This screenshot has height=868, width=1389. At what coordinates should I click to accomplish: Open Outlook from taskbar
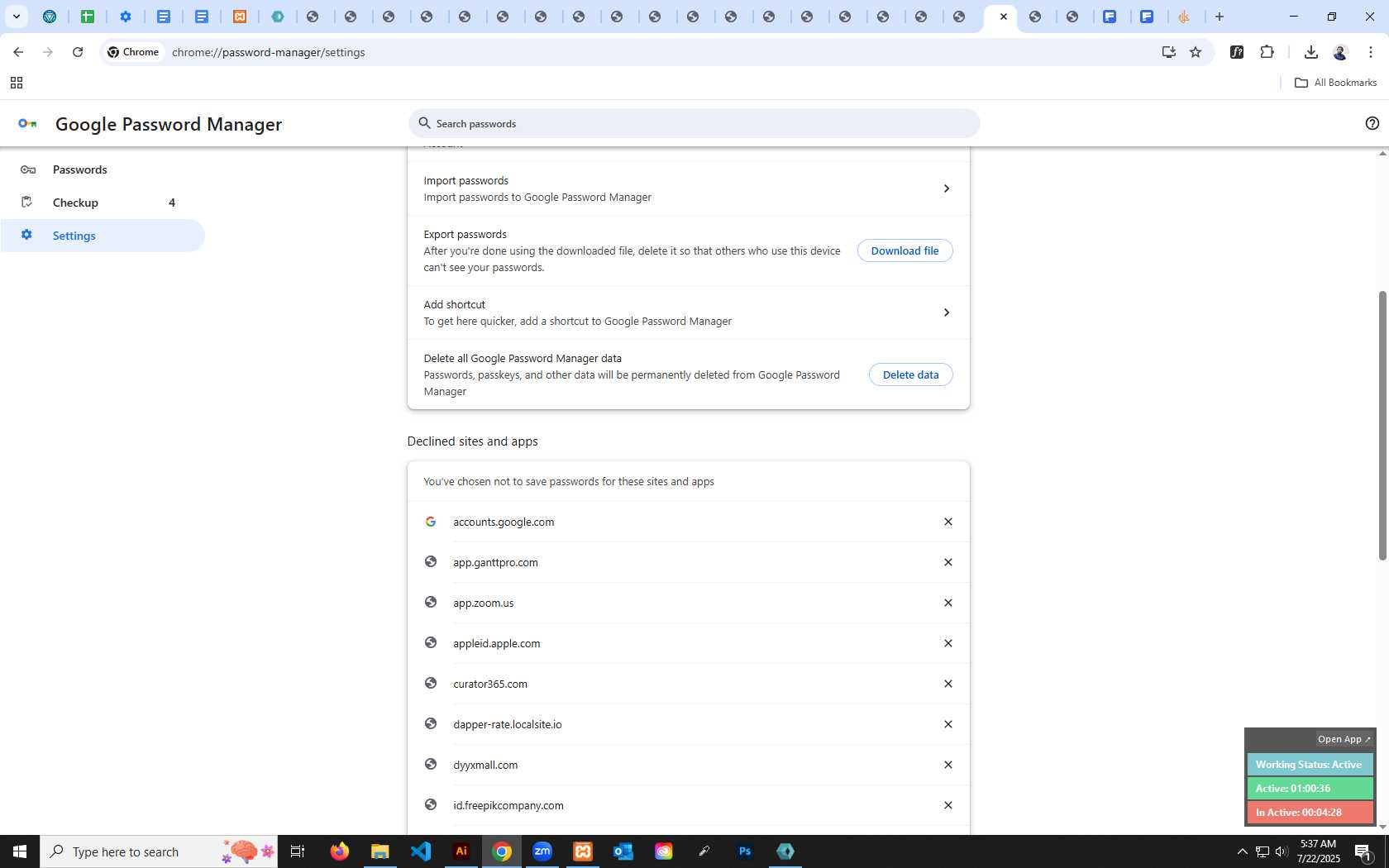(623, 851)
